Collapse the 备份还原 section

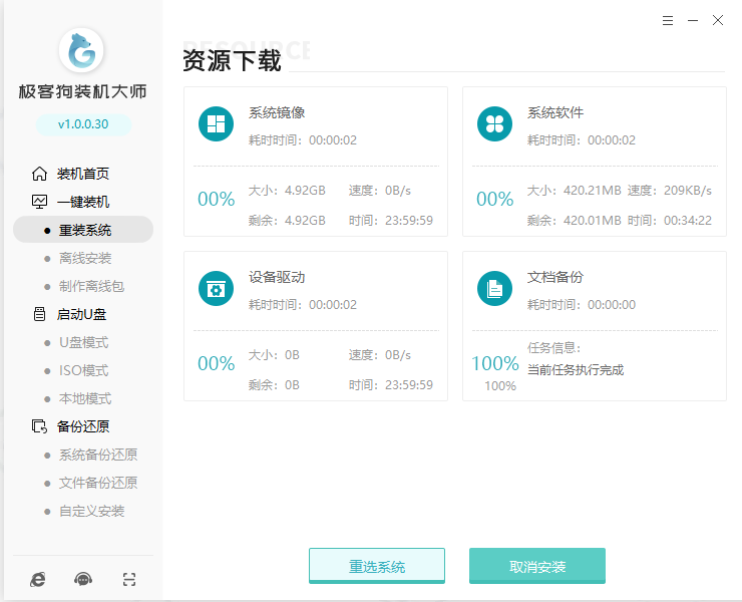coord(82,426)
